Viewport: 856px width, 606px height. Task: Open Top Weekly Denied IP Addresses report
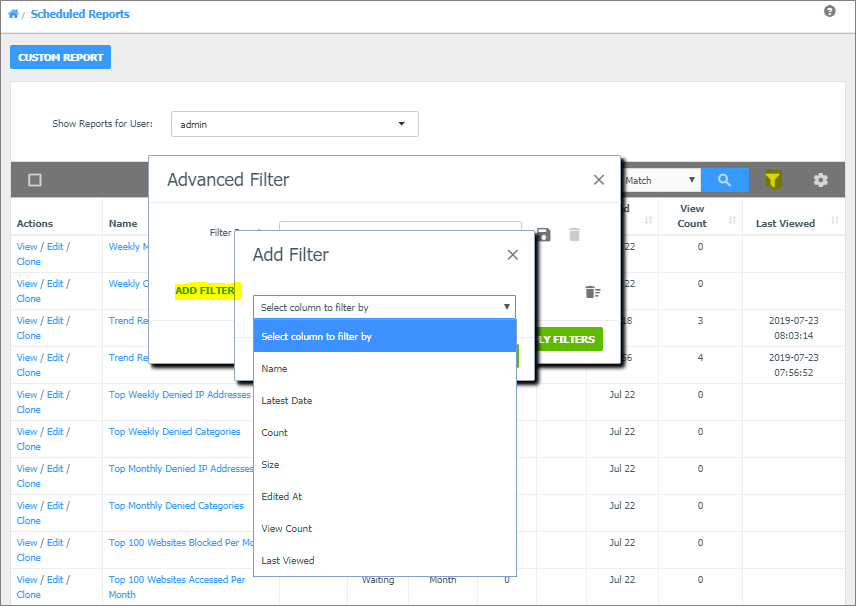click(180, 394)
